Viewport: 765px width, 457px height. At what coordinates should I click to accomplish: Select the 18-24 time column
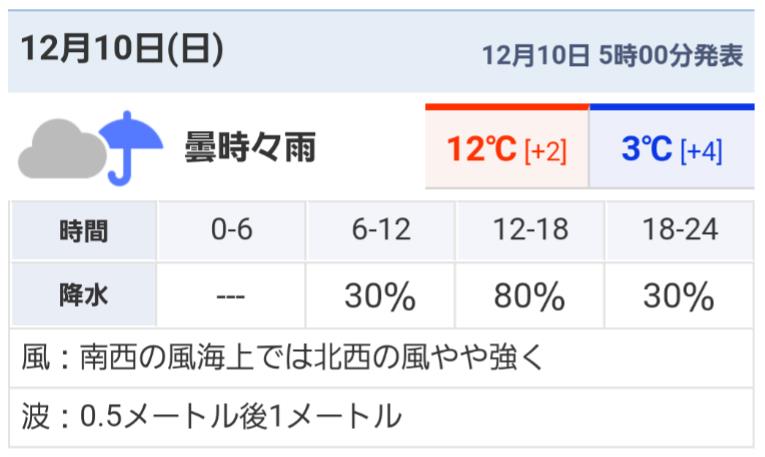[680, 230]
